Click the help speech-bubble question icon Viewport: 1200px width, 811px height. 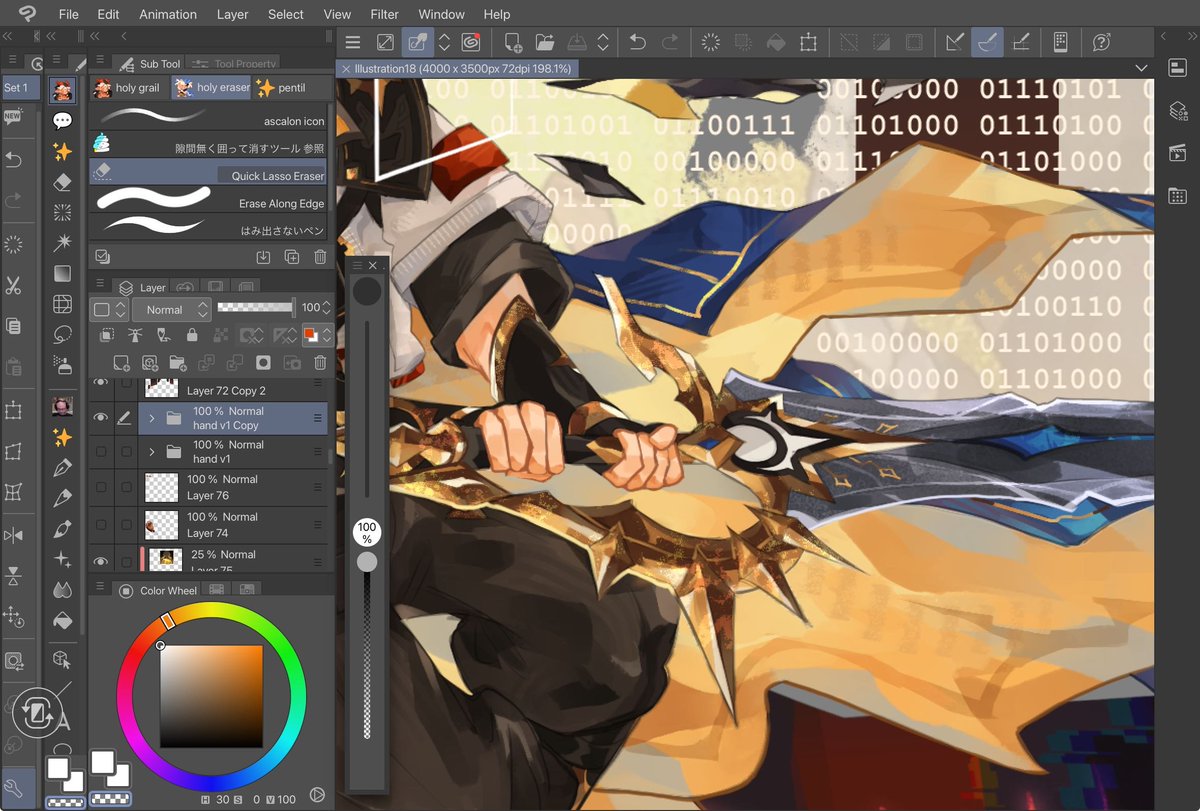1101,42
